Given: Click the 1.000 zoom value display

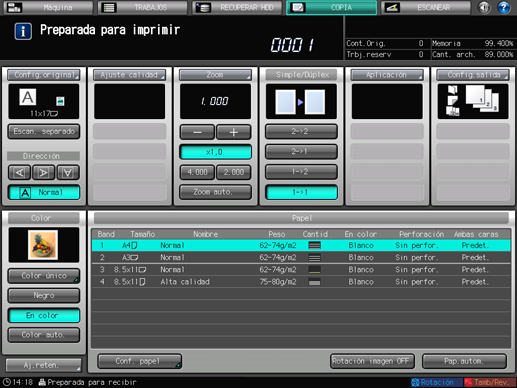Looking at the screenshot, I should (215, 101).
